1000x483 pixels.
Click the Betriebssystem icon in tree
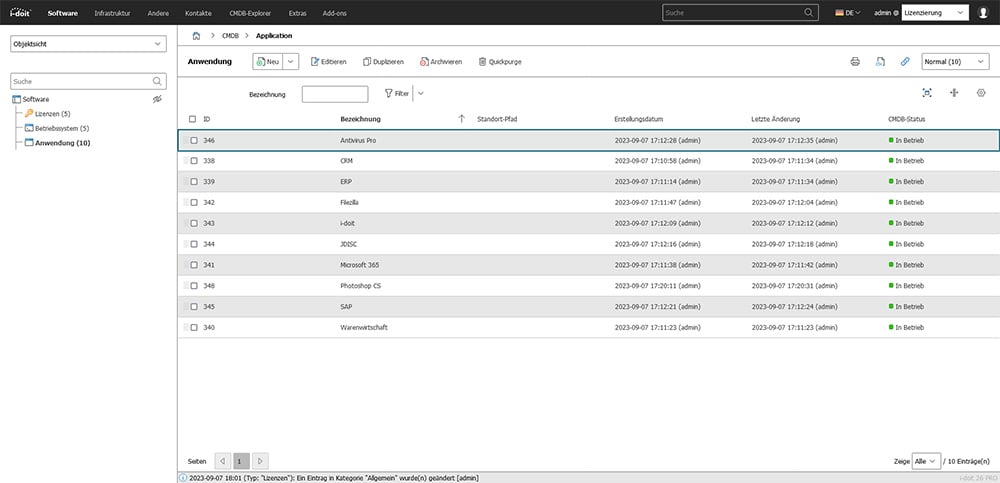coord(29,128)
